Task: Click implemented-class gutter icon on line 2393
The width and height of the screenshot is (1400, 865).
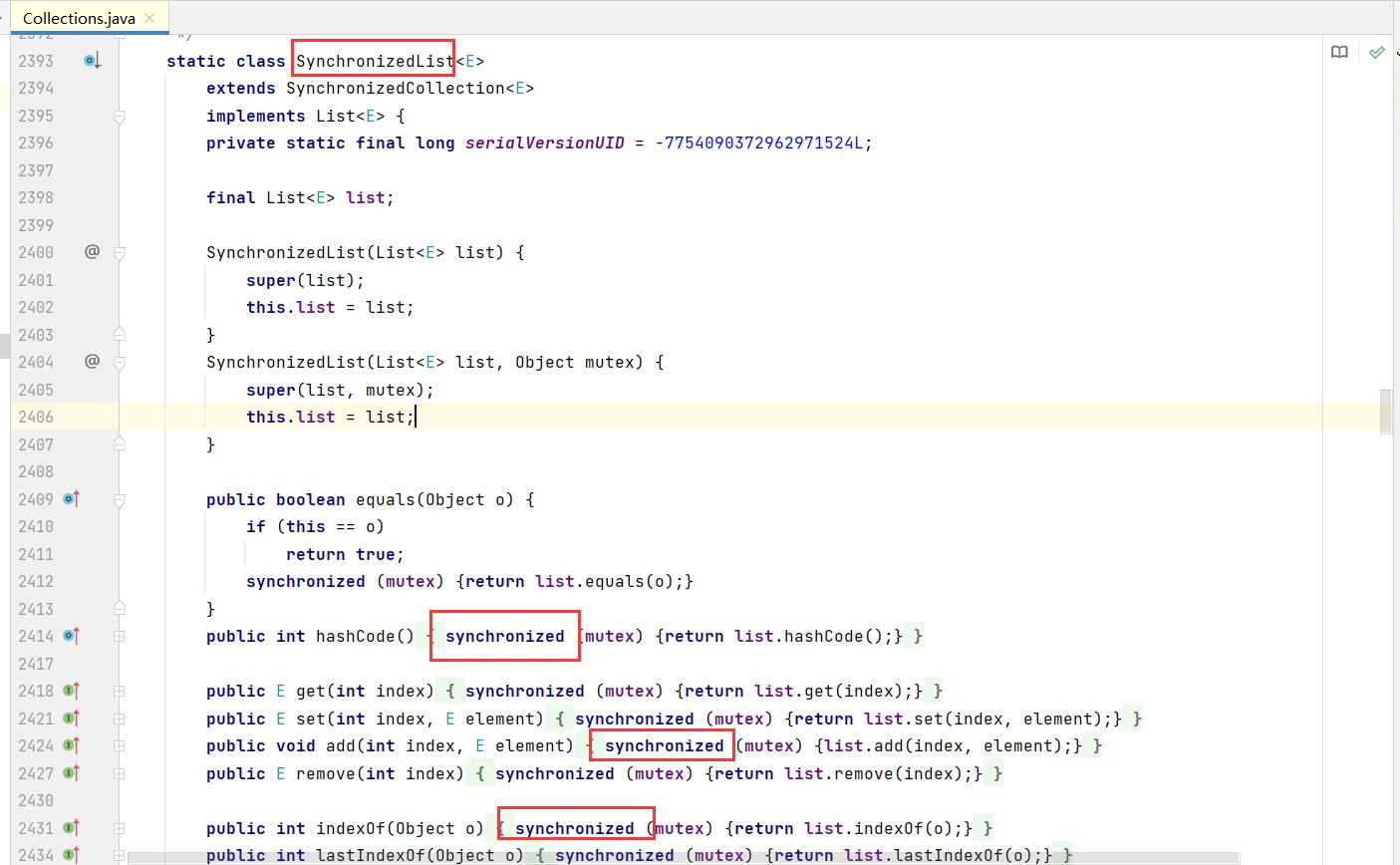Action: 92,61
